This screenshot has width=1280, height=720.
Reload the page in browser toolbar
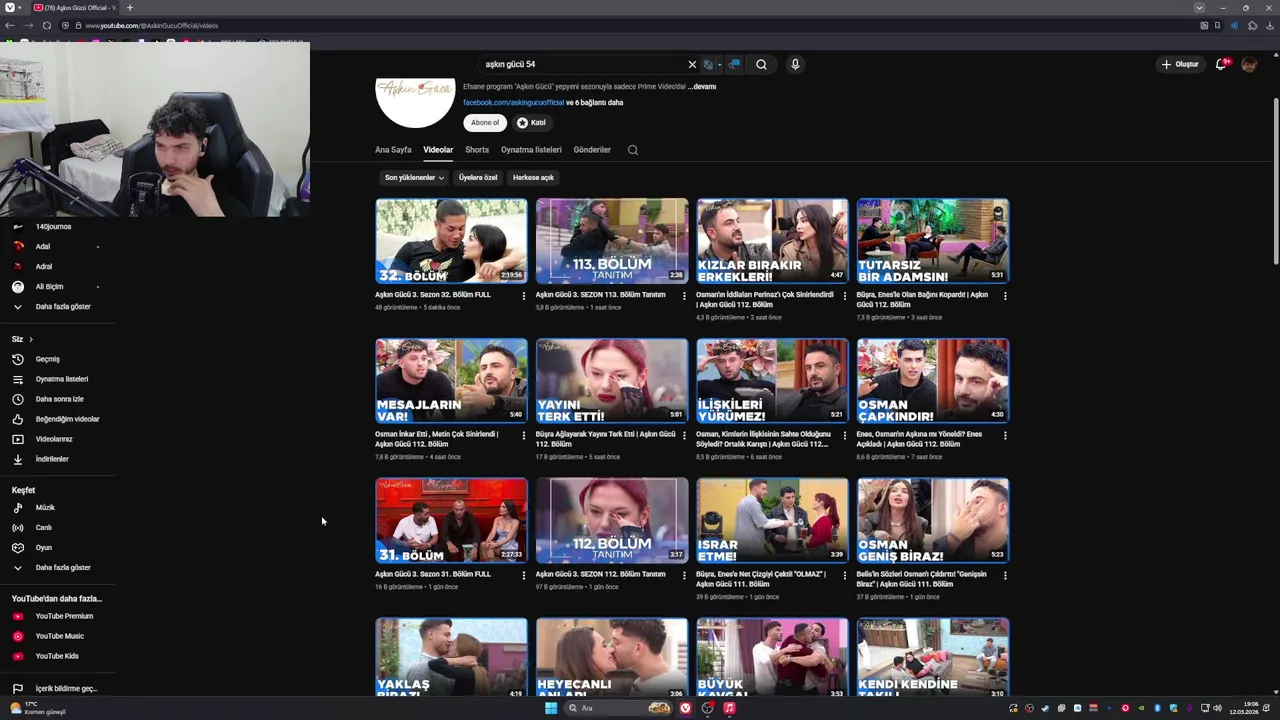coord(46,25)
